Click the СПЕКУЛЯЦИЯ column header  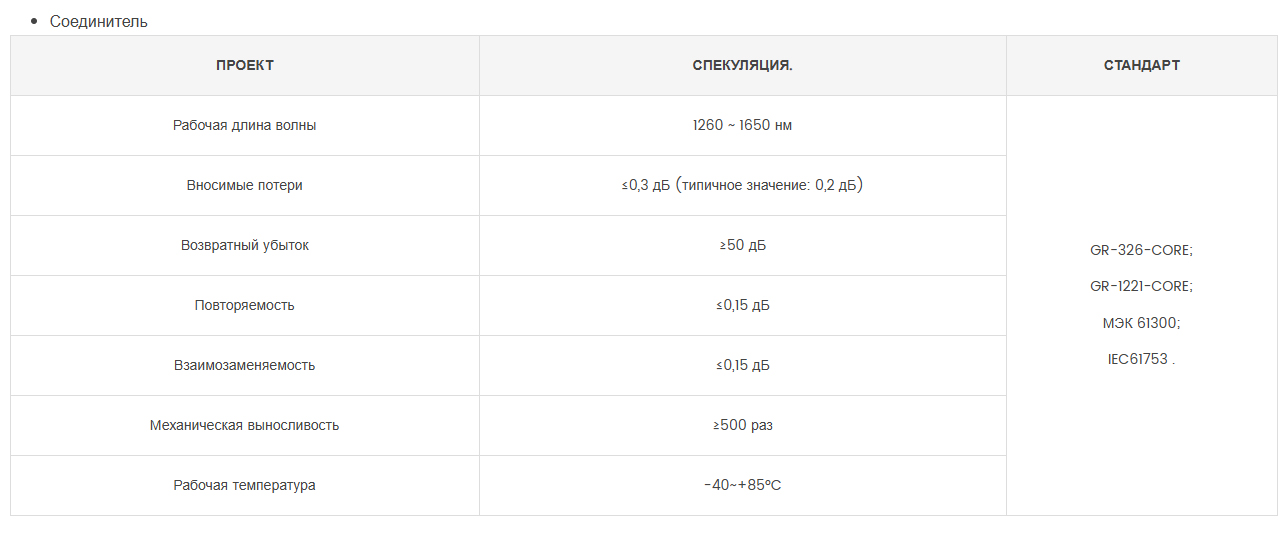pyautogui.click(x=742, y=65)
